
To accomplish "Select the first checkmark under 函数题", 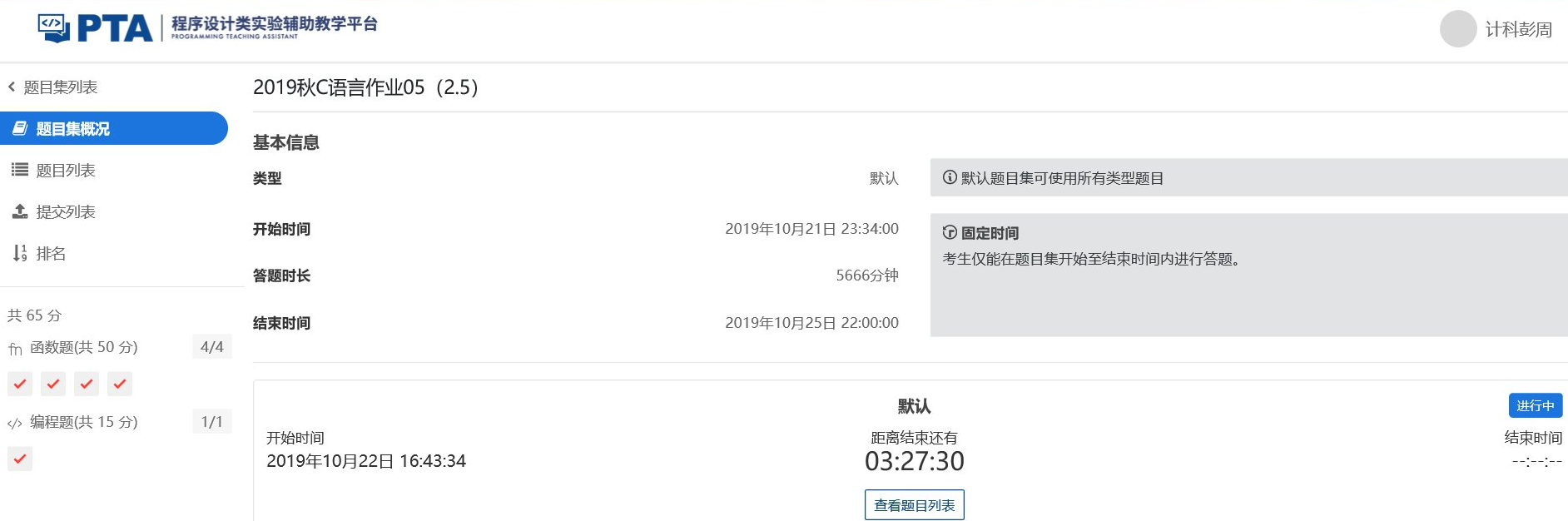I will [x=20, y=384].
